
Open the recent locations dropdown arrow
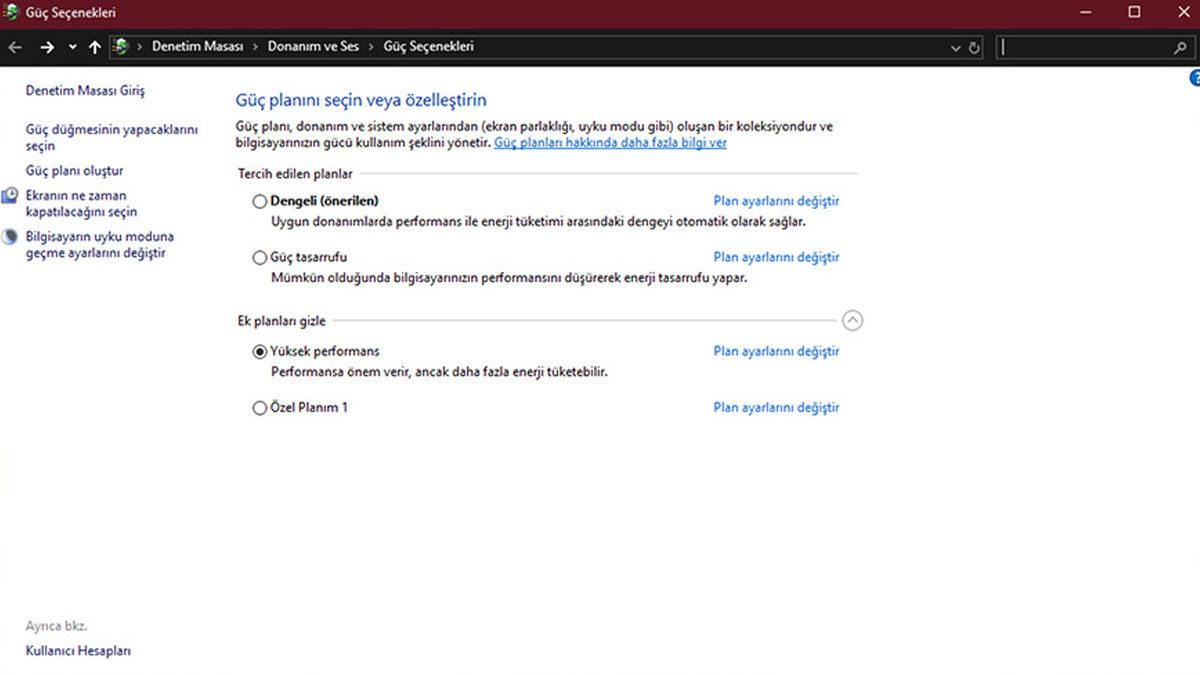(72, 47)
